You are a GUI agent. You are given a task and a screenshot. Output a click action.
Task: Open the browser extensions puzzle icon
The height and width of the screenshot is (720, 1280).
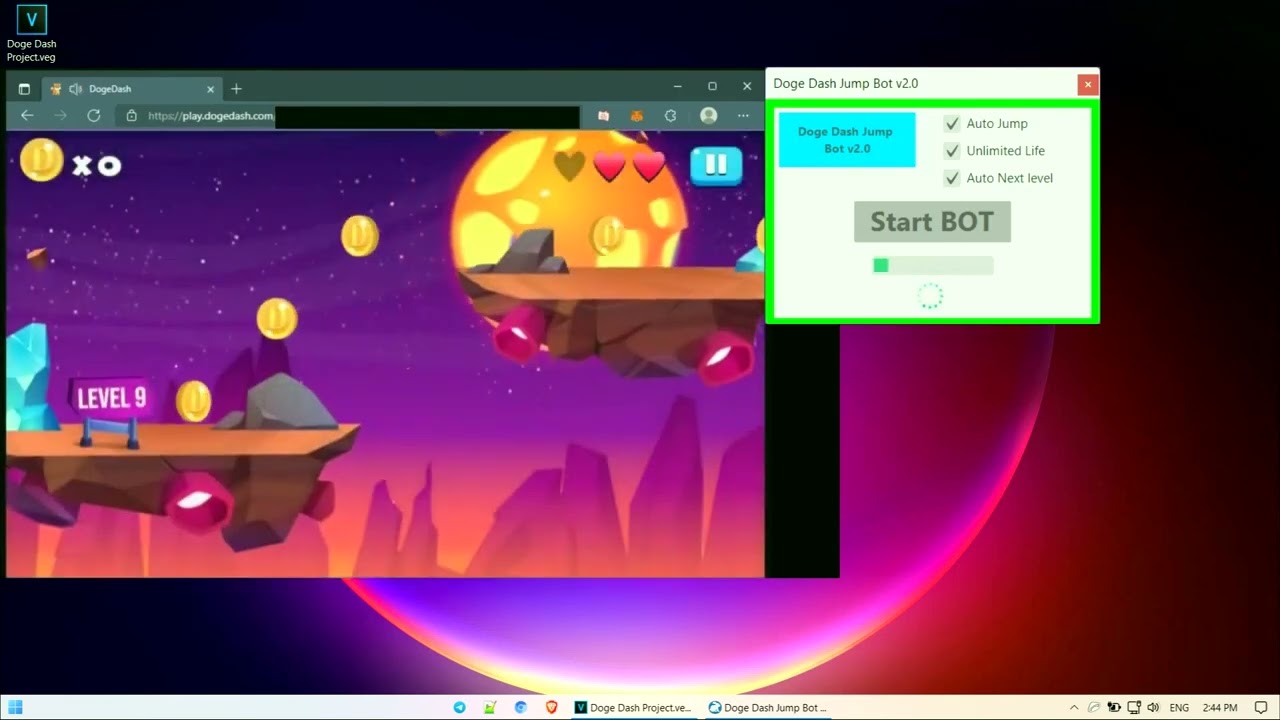671,116
